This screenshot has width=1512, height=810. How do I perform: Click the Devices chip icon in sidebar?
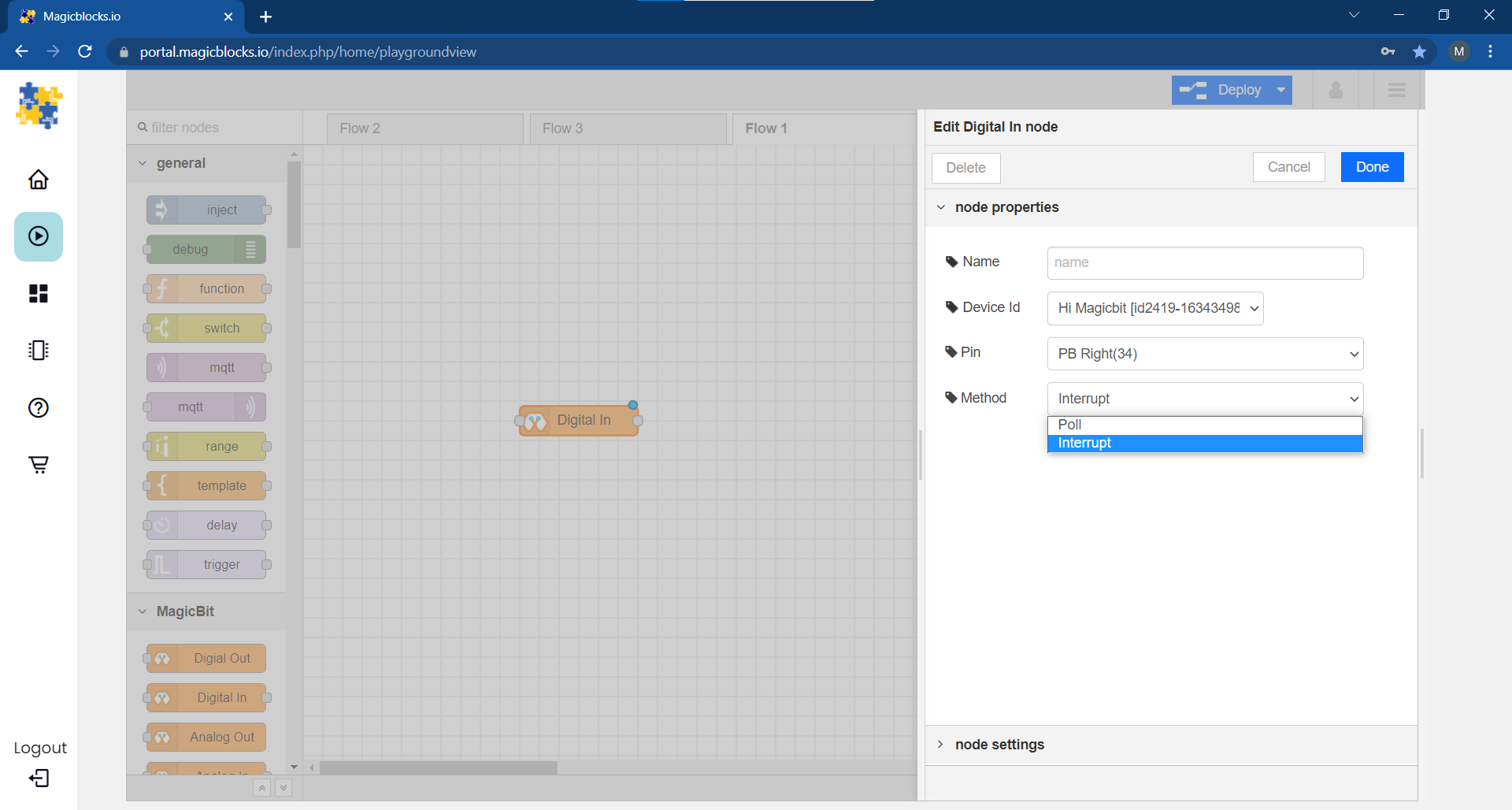pos(37,350)
